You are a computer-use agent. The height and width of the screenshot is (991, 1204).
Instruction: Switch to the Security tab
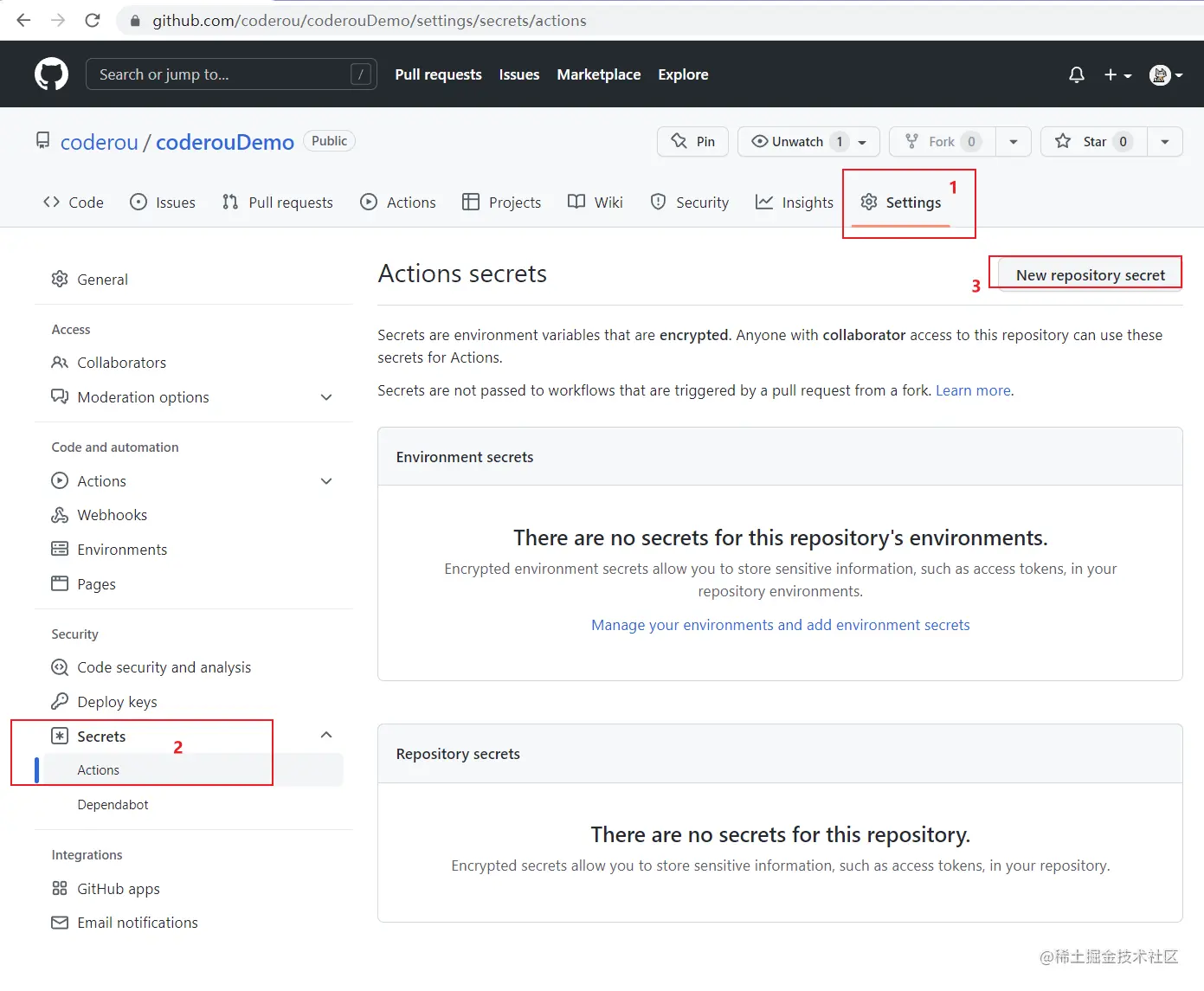pos(690,202)
